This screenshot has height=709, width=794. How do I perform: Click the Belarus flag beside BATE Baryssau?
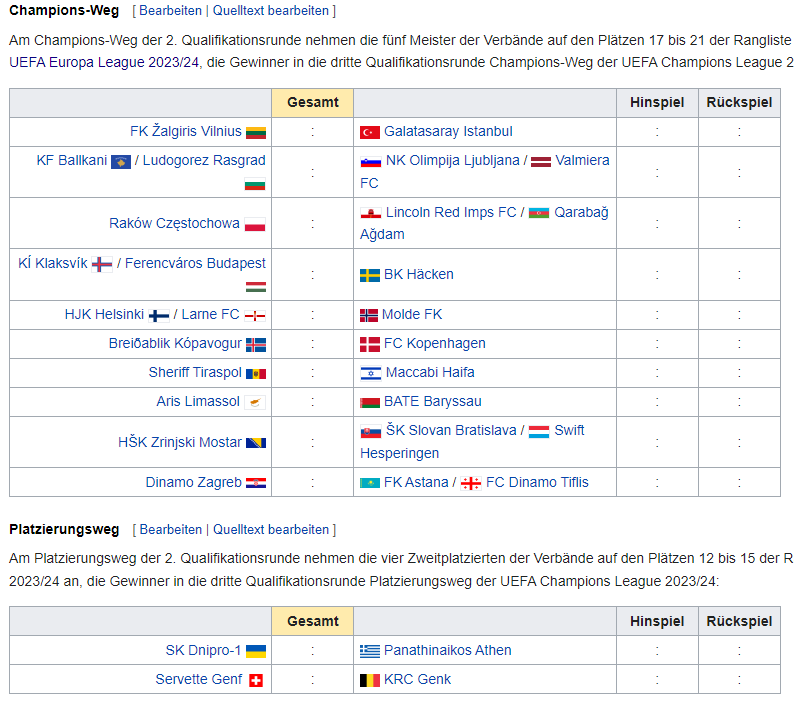click(x=370, y=403)
